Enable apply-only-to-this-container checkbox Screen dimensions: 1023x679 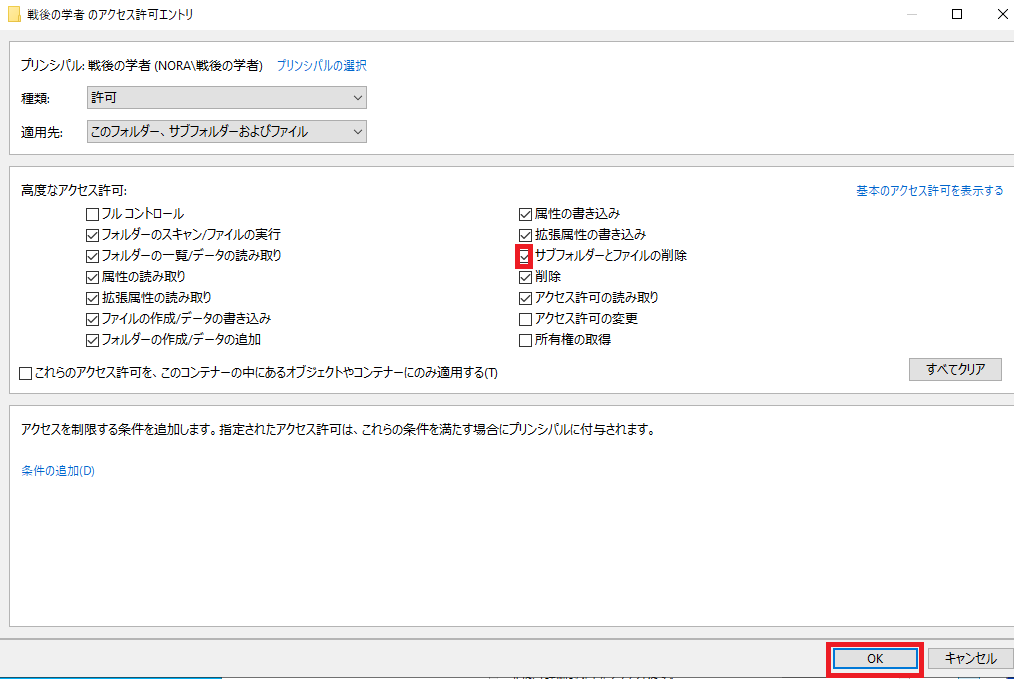pyautogui.click(x=25, y=373)
